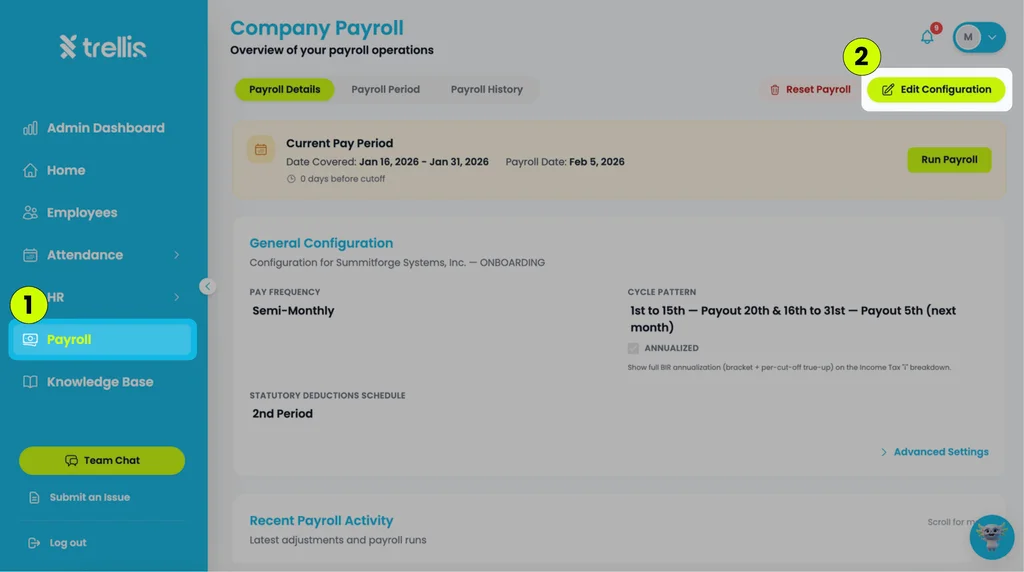Open Team Chat
This screenshot has height=572, width=1024.
click(x=102, y=461)
